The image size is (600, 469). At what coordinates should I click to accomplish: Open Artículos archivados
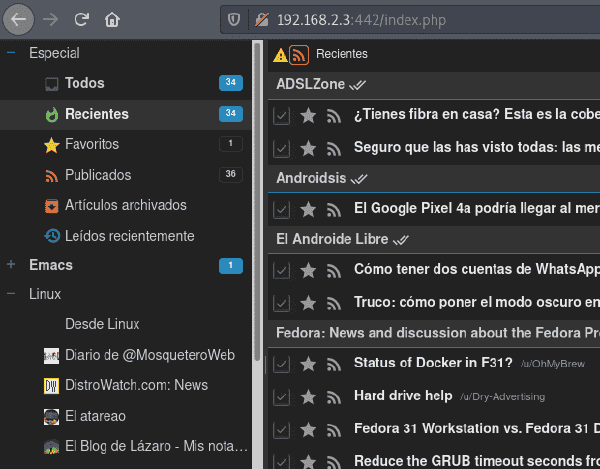click(126, 205)
